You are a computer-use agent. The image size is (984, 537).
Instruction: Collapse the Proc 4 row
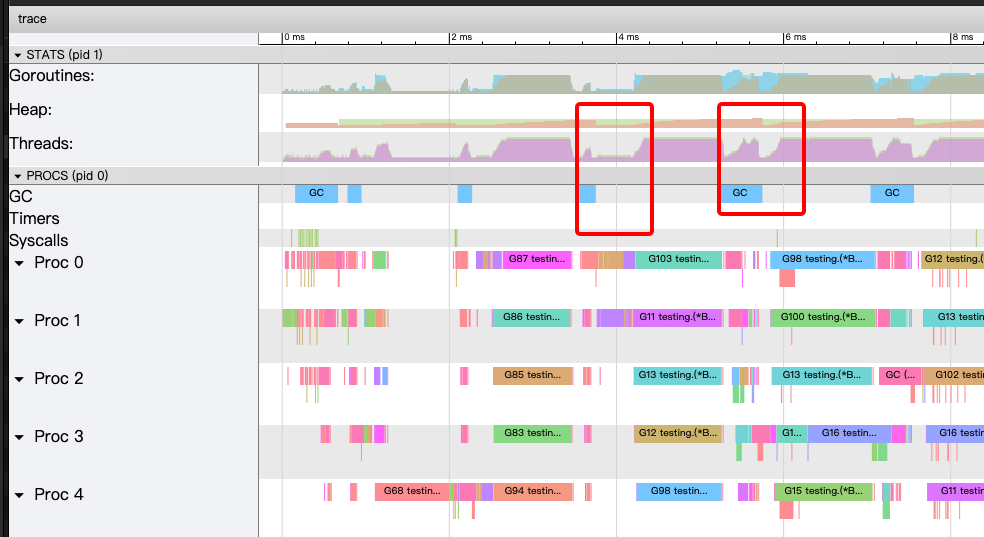click(x=19, y=495)
